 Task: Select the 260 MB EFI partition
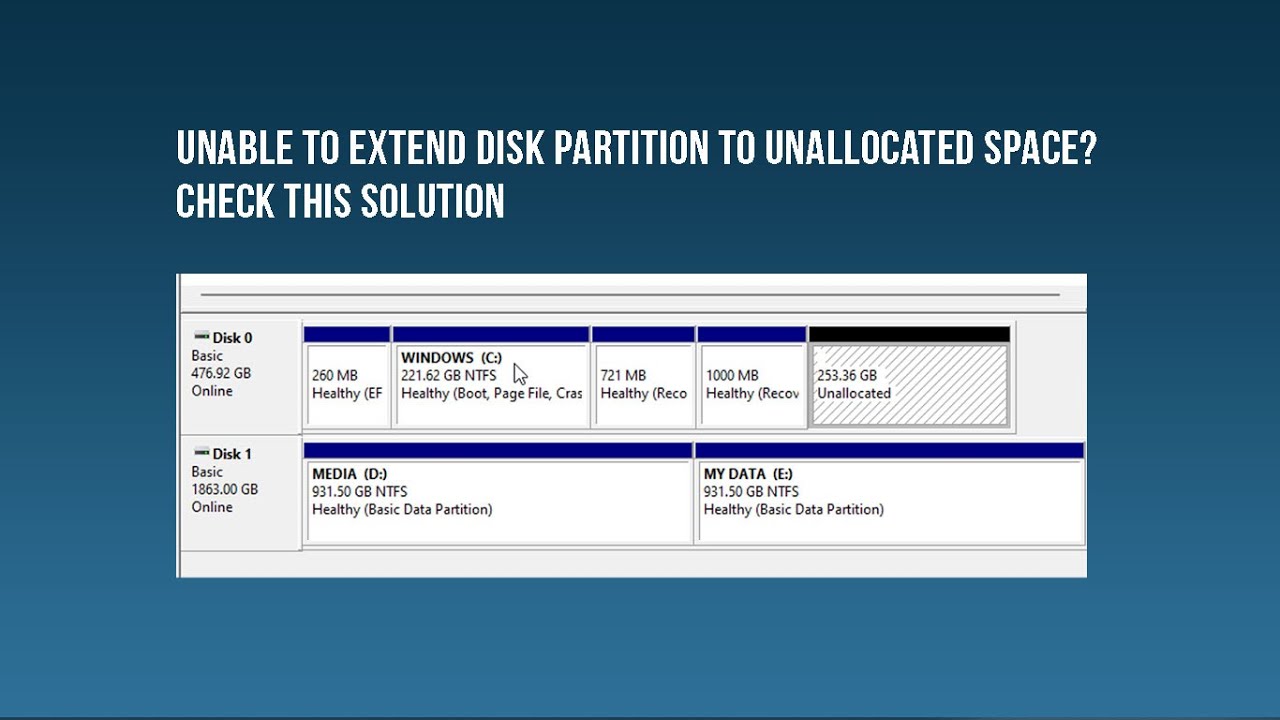[x=347, y=378]
